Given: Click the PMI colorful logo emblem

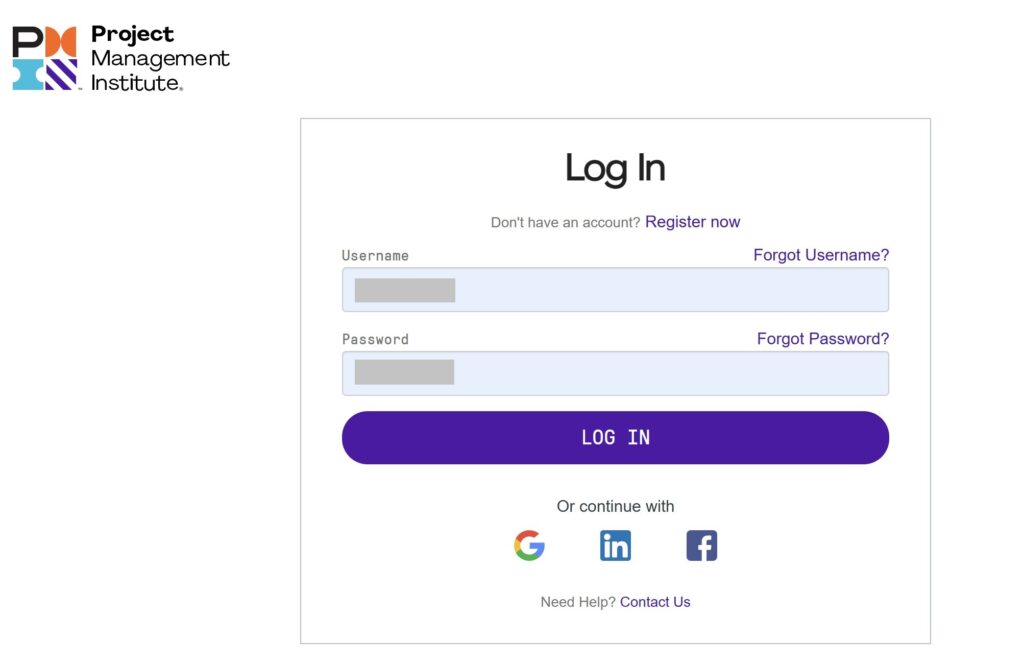Looking at the screenshot, I should point(45,58).
